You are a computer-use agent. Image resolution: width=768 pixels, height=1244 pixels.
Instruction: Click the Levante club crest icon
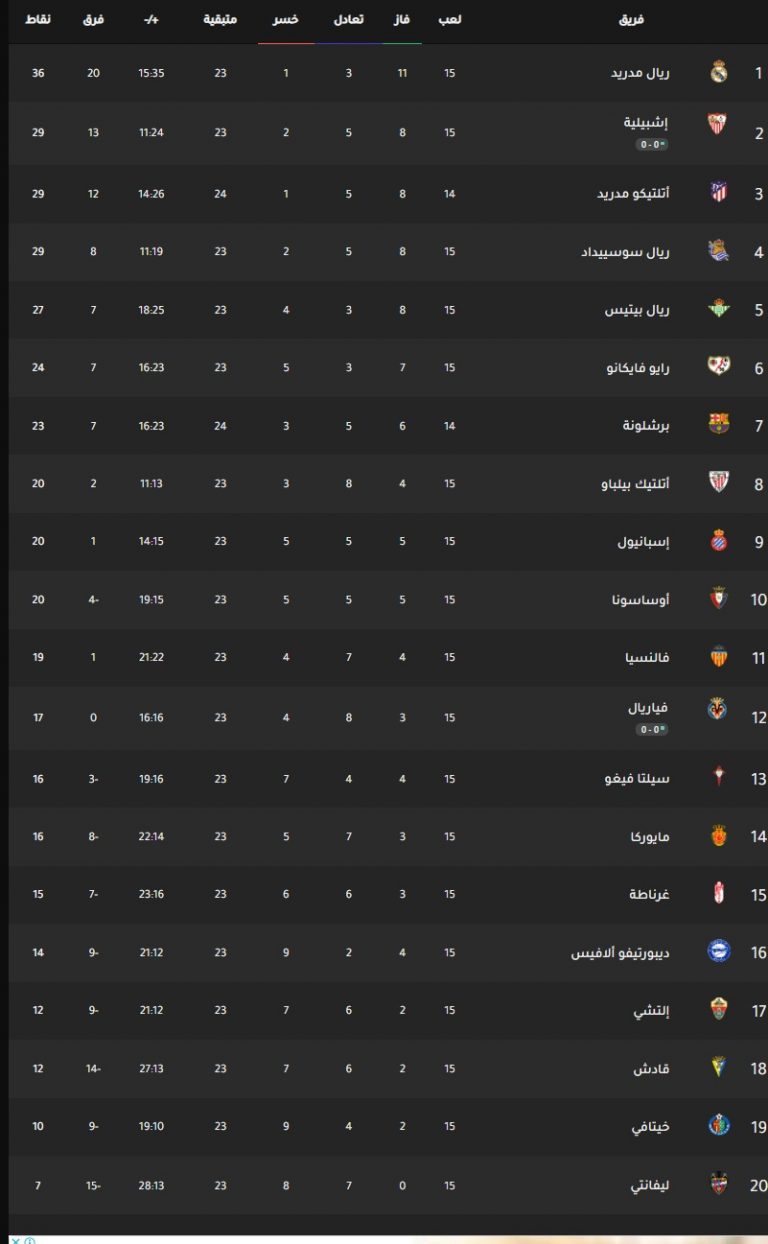click(718, 1184)
